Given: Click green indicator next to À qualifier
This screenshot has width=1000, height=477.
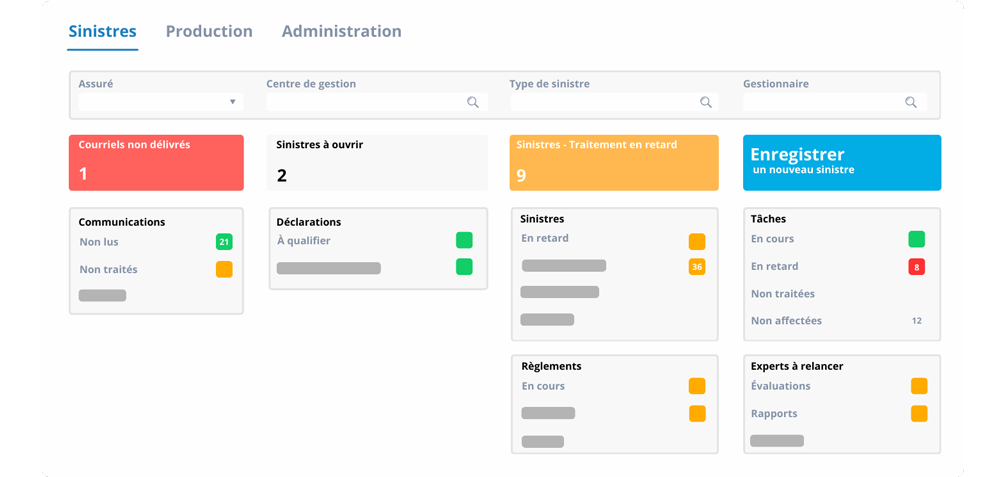Looking at the screenshot, I should coord(464,240).
